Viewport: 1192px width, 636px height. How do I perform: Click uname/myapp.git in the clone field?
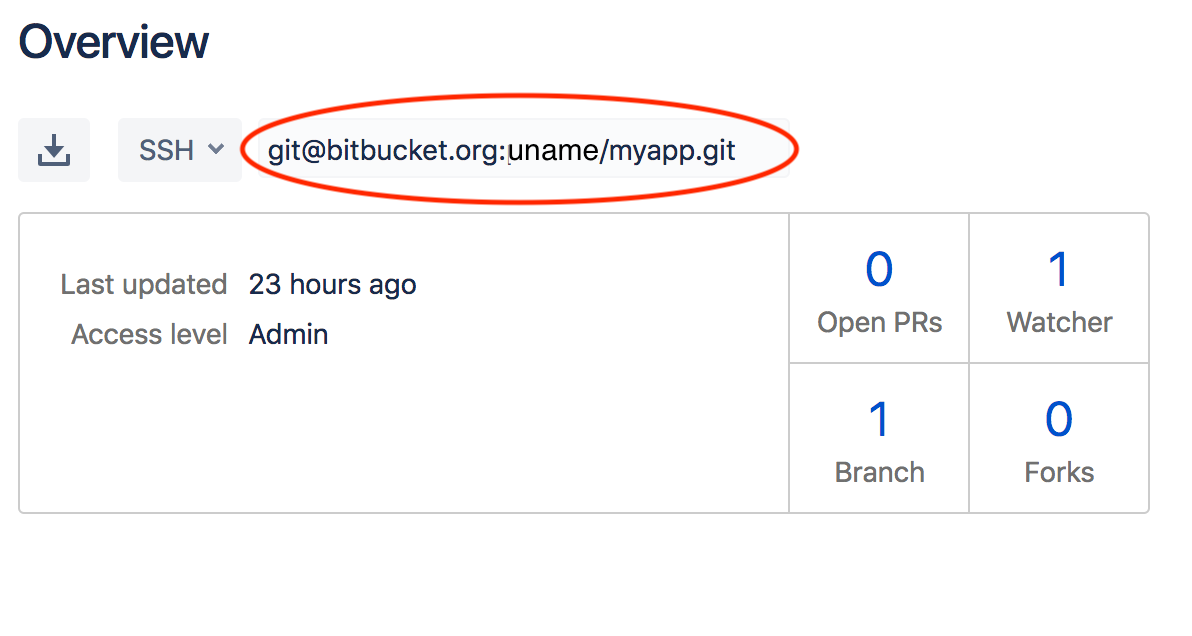click(625, 150)
